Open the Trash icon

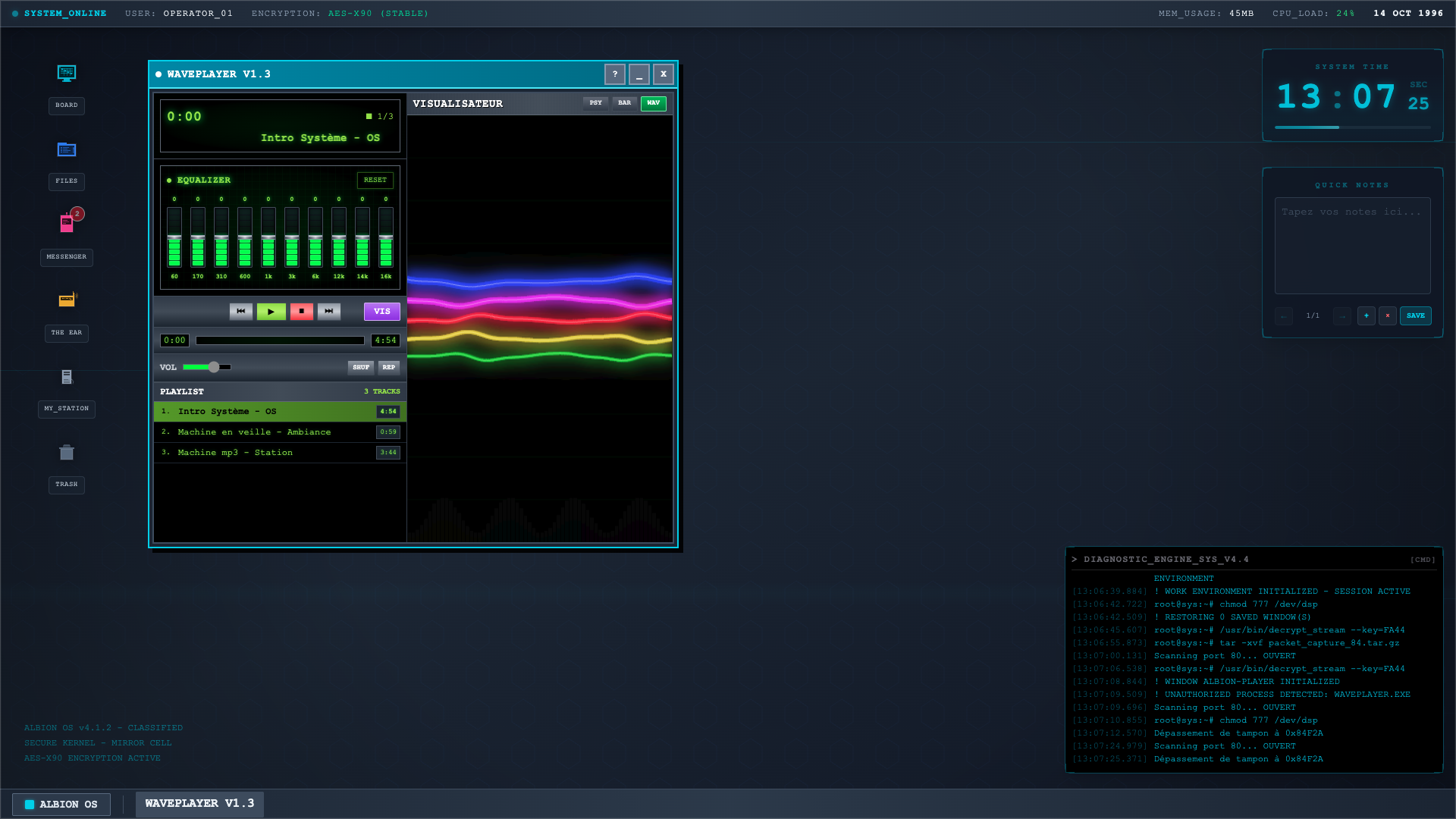67,453
